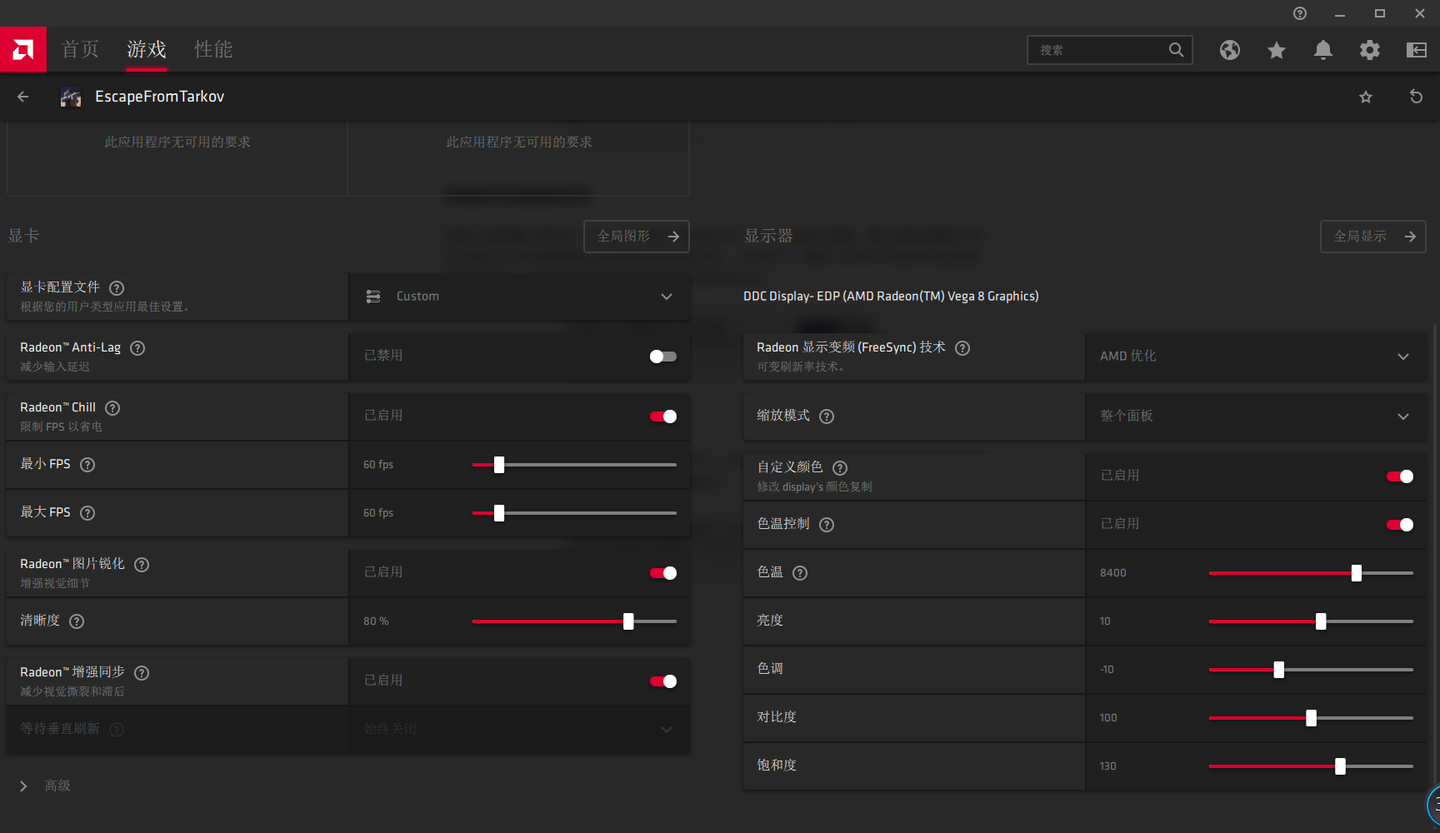1440x833 pixels.
Task: Open the web browser globe icon
Action: click(1230, 50)
